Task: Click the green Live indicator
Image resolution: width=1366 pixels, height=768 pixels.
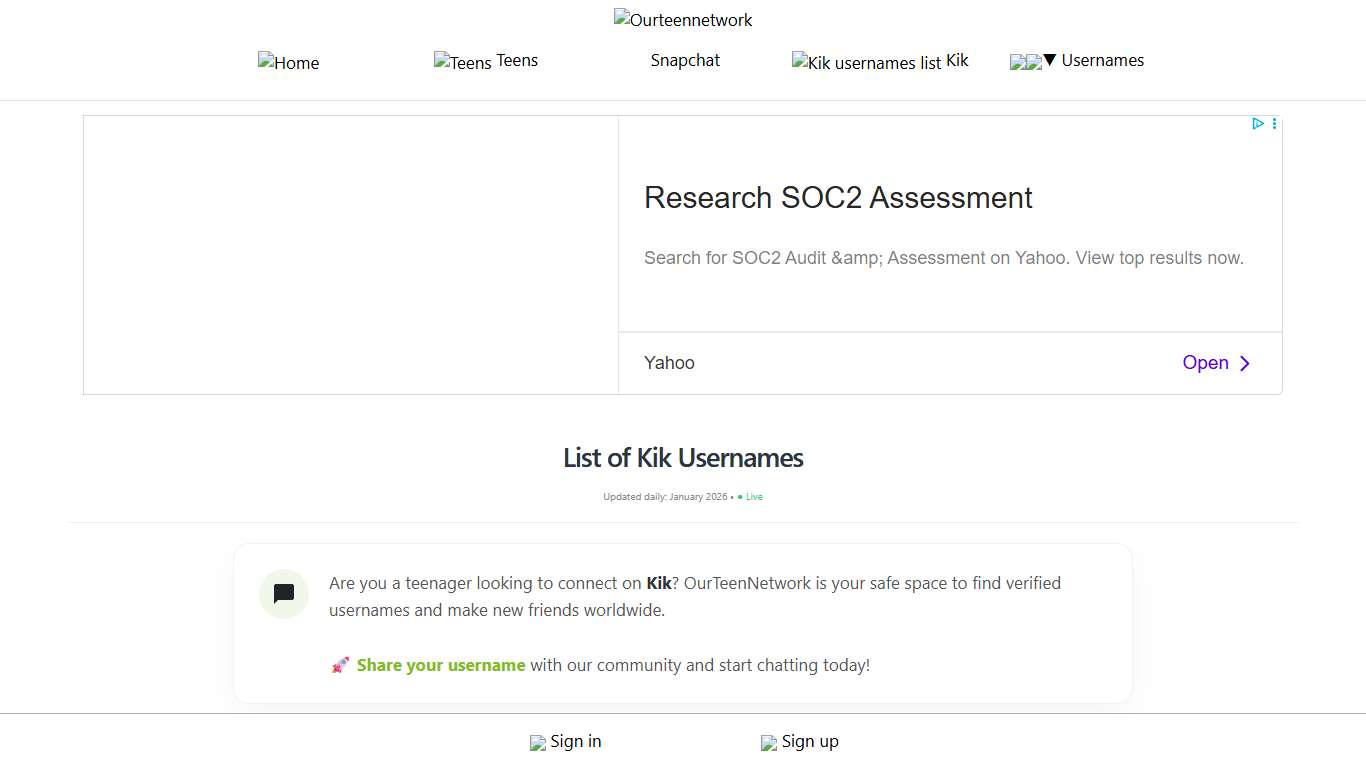Action: (x=750, y=496)
